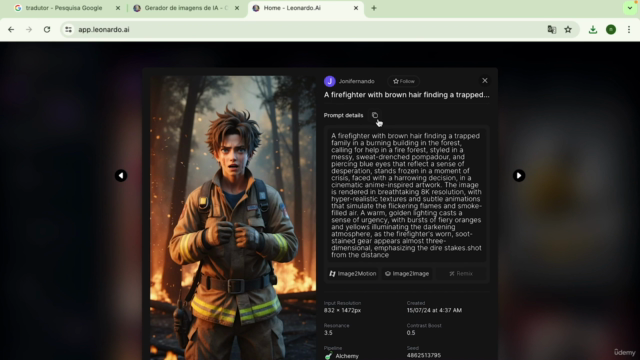
Task: Switch to tradutor Pesquisa Google tab
Action: [x=63, y=8]
